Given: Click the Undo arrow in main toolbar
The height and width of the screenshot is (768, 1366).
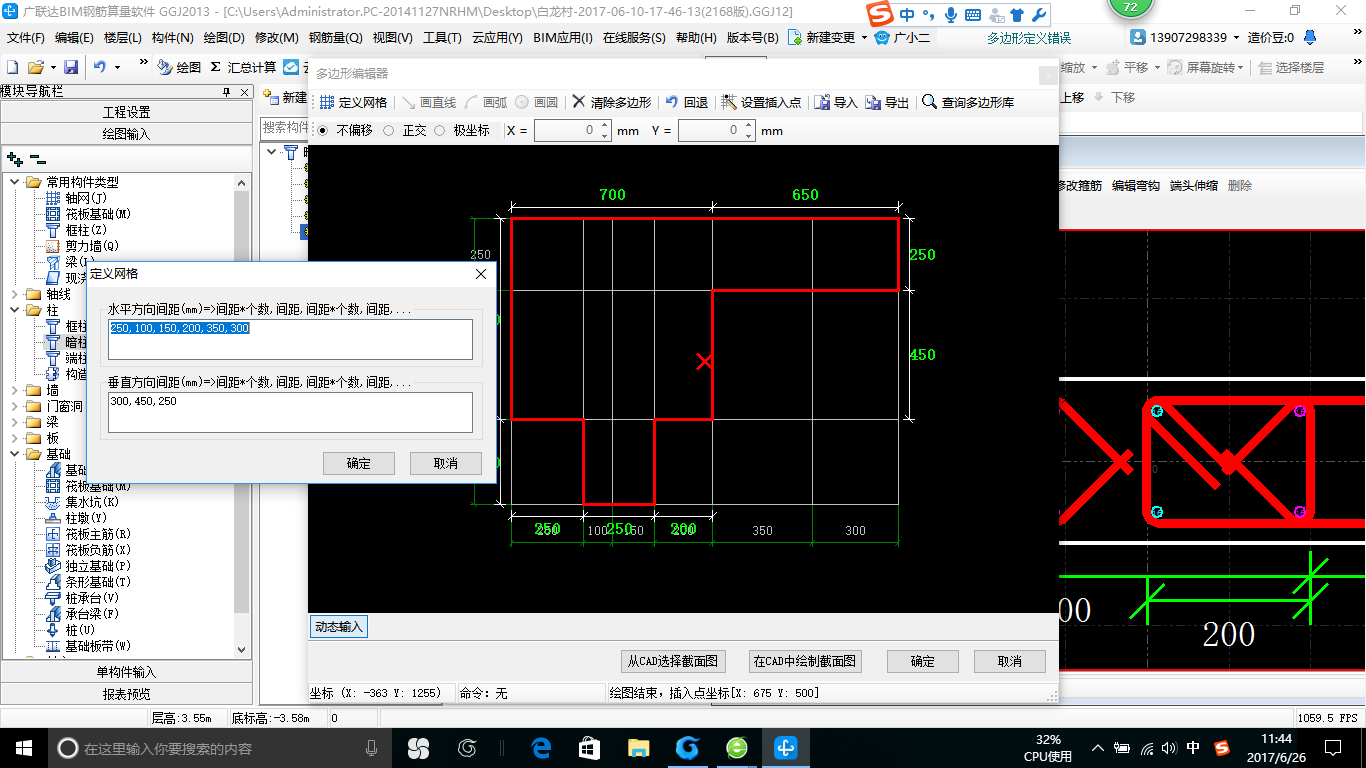Looking at the screenshot, I should 100,67.
